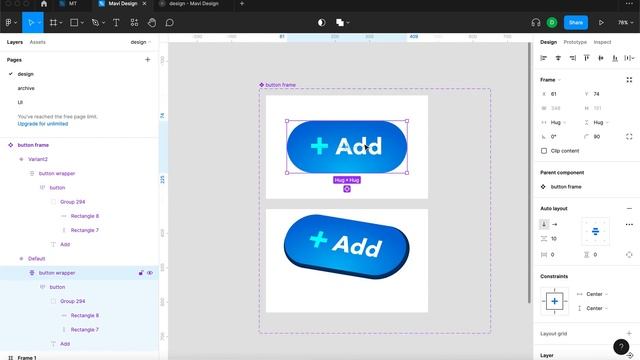The image size is (640, 360).
Task: Toggle visibility of selected button wrapper layer
Action: click(x=150, y=273)
